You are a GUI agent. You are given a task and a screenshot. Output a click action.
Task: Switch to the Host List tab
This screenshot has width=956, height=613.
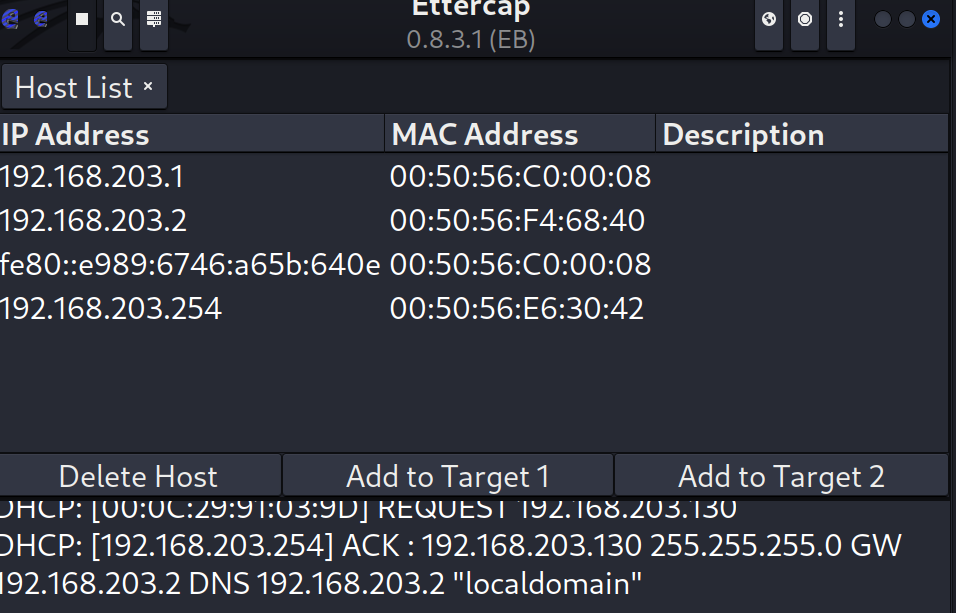[x=74, y=87]
